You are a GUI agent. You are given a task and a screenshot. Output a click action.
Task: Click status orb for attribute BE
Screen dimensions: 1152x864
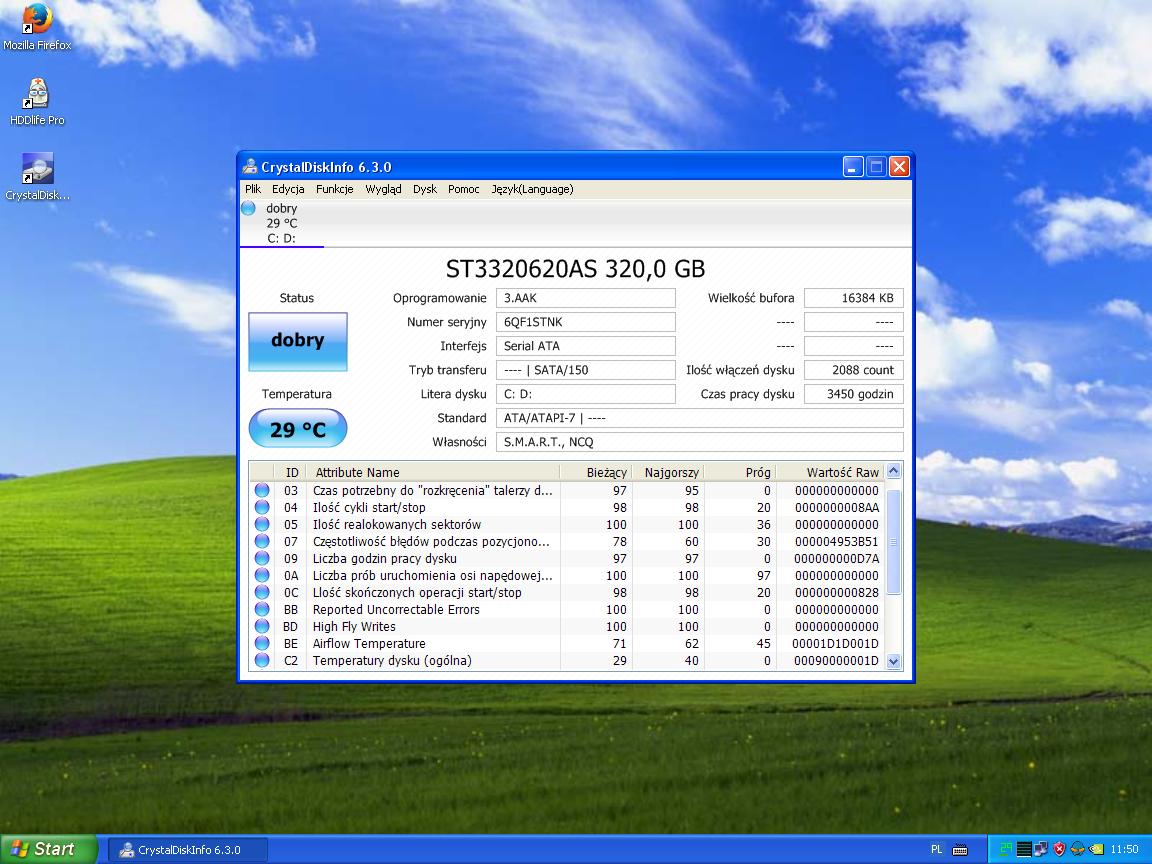coord(262,643)
